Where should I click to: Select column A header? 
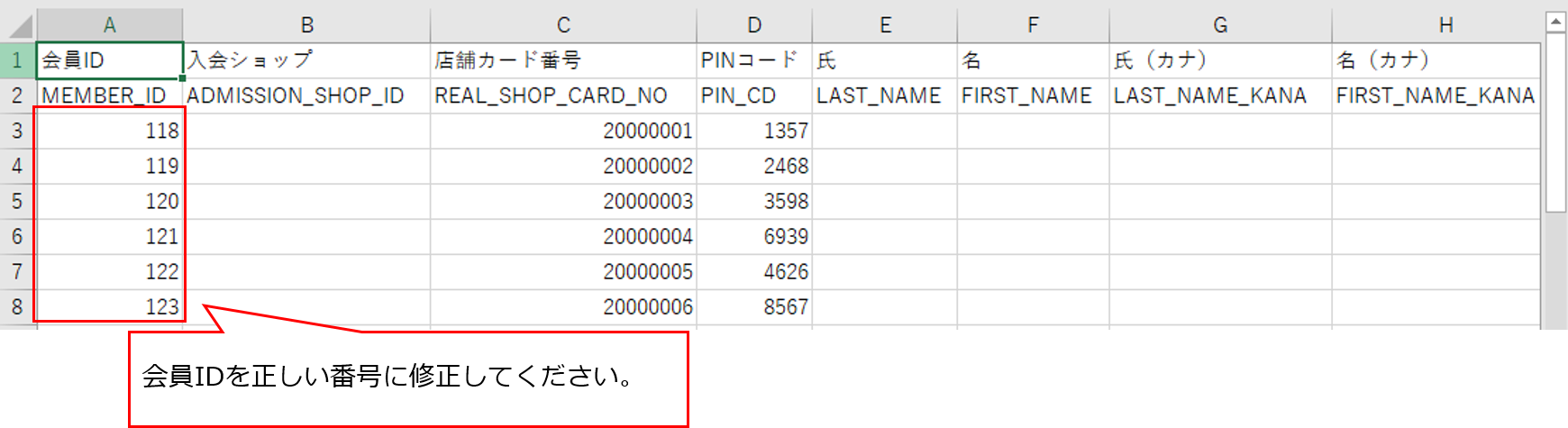pyautogui.click(x=109, y=25)
